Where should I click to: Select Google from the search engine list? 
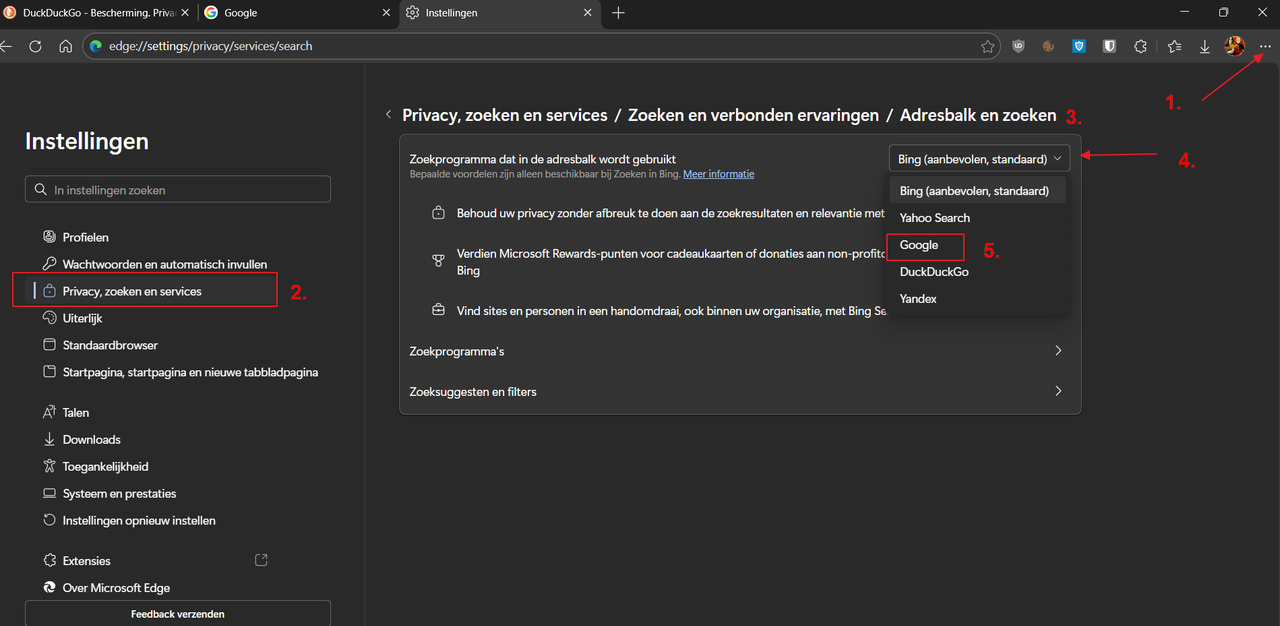[977, 245]
